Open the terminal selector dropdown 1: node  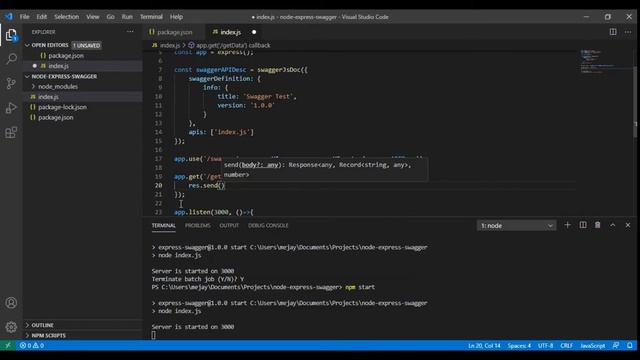[x=516, y=225]
